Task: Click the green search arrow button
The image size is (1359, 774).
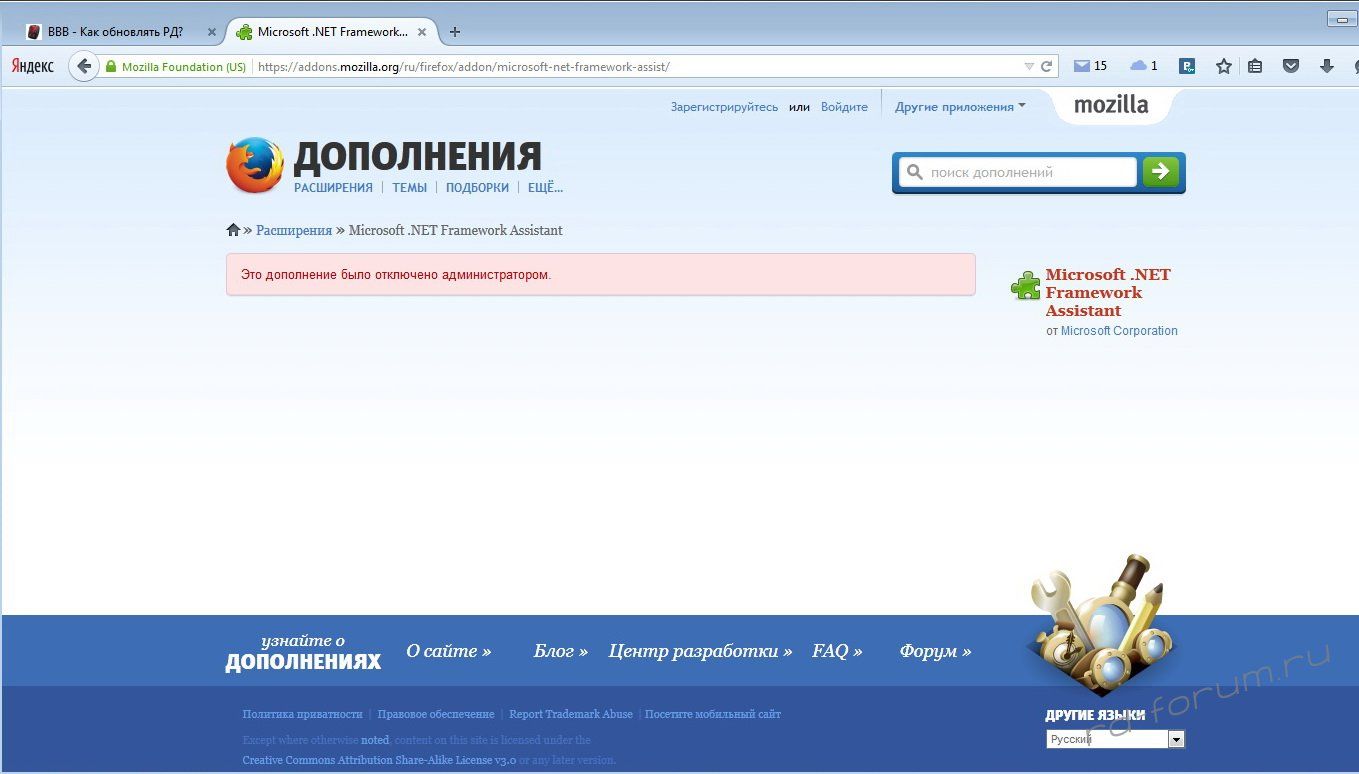Action: point(1160,172)
